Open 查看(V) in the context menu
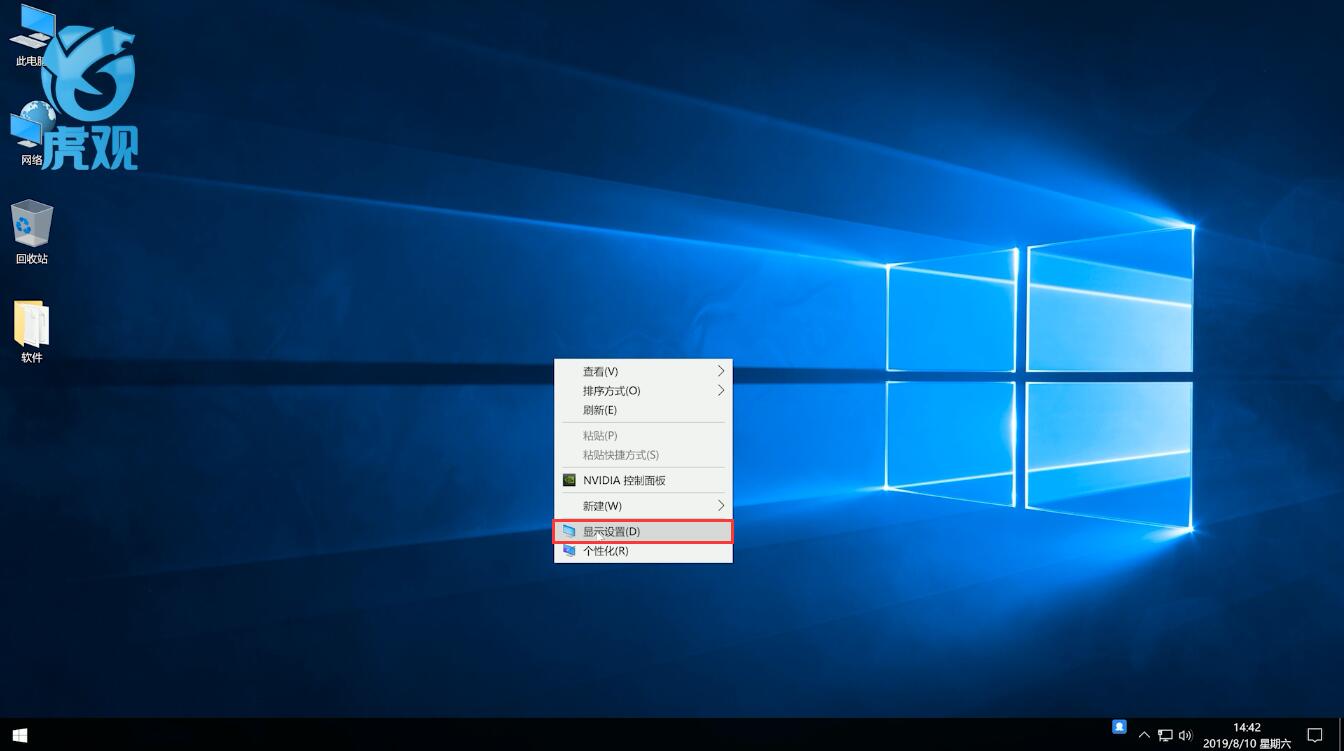Viewport: 1344px width, 751px height. point(643,371)
